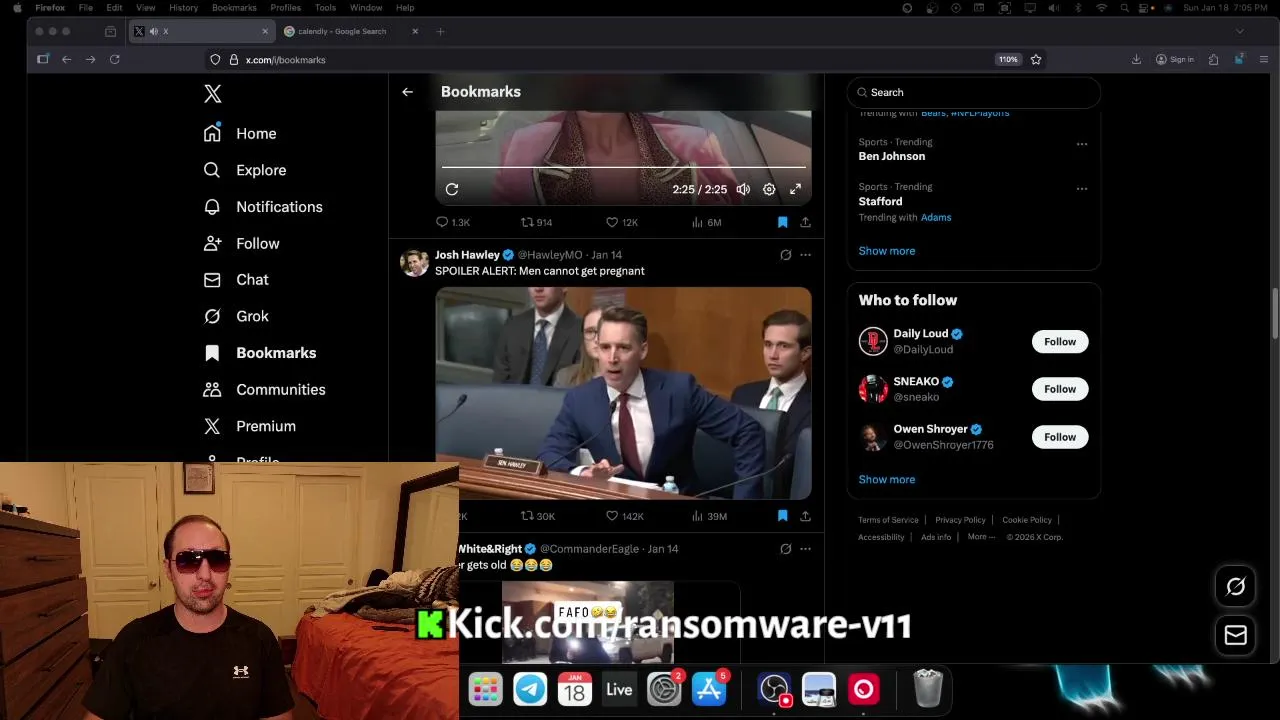This screenshot has width=1280, height=720.
Task: Show more accounts to follow
Action: (x=887, y=479)
